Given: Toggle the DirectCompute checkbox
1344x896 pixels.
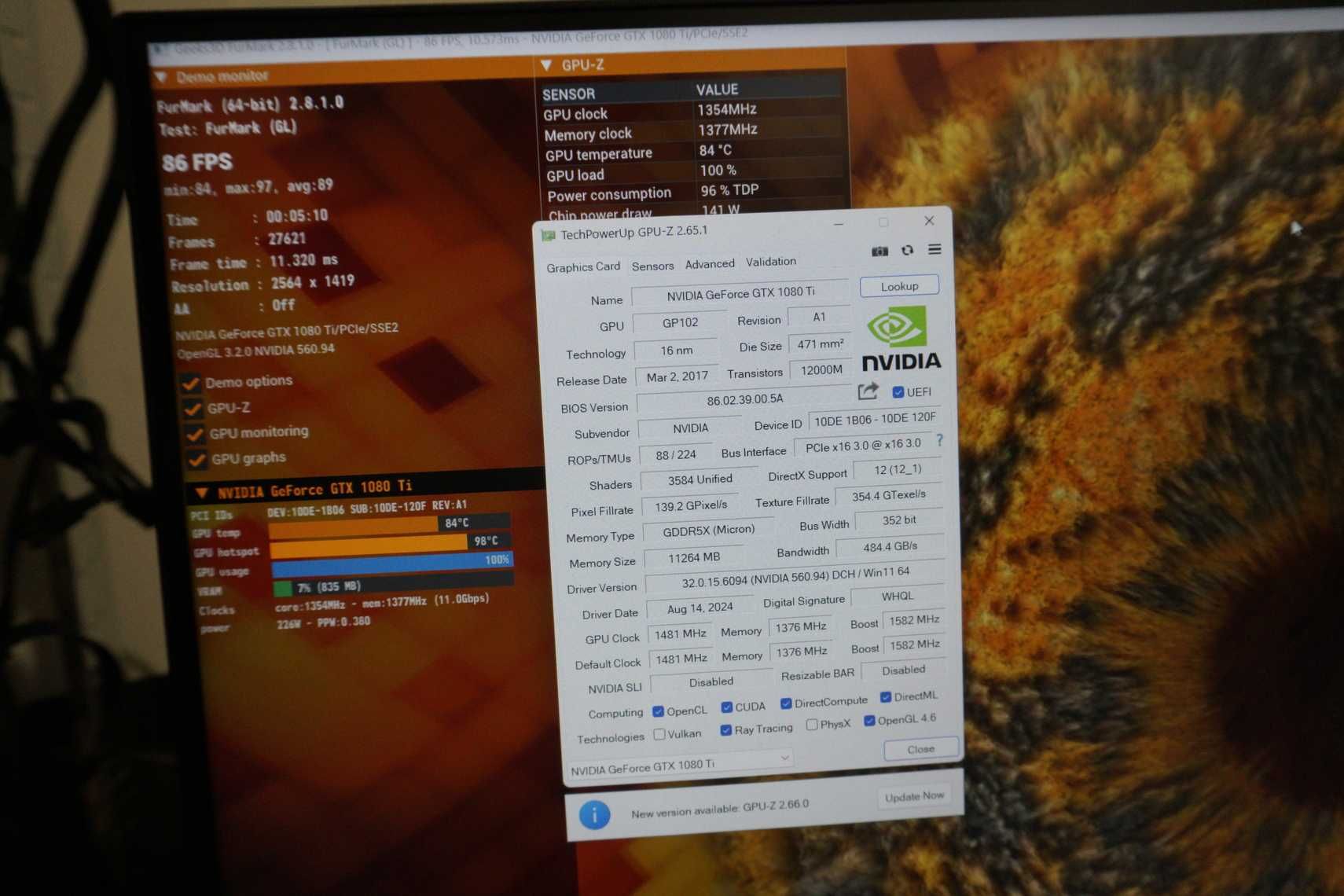Looking at the screenshot, I should click(x=785, y=703).
